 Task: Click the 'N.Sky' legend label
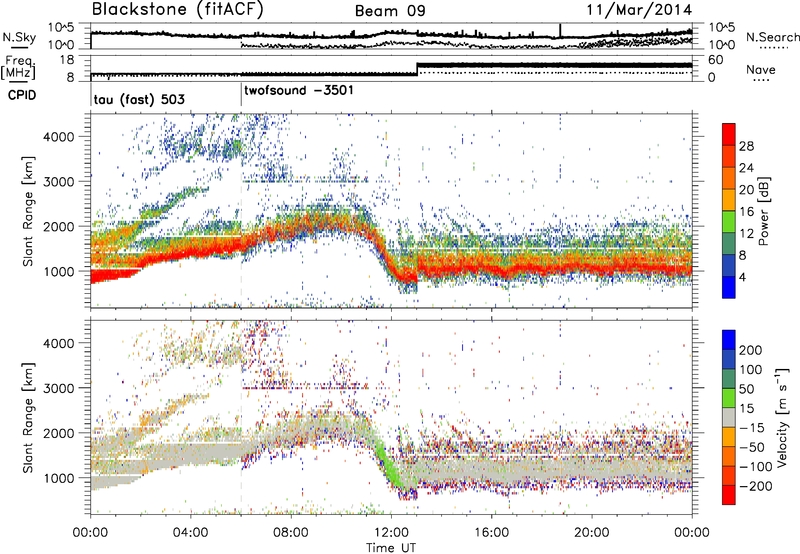[19, 37]
